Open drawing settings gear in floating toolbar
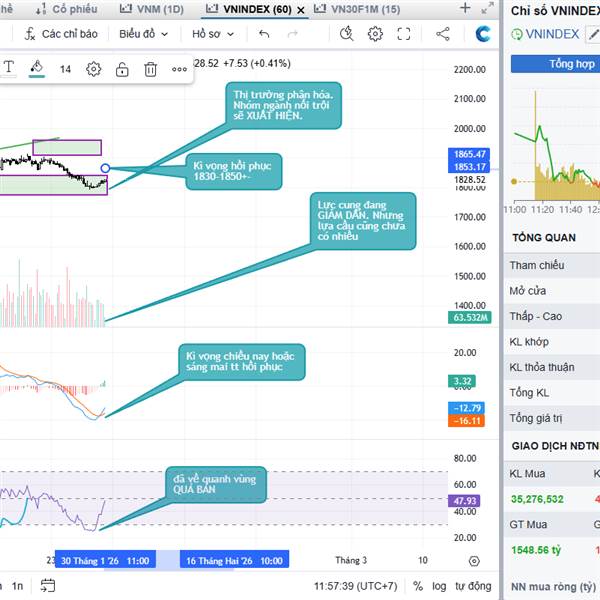 93,69
